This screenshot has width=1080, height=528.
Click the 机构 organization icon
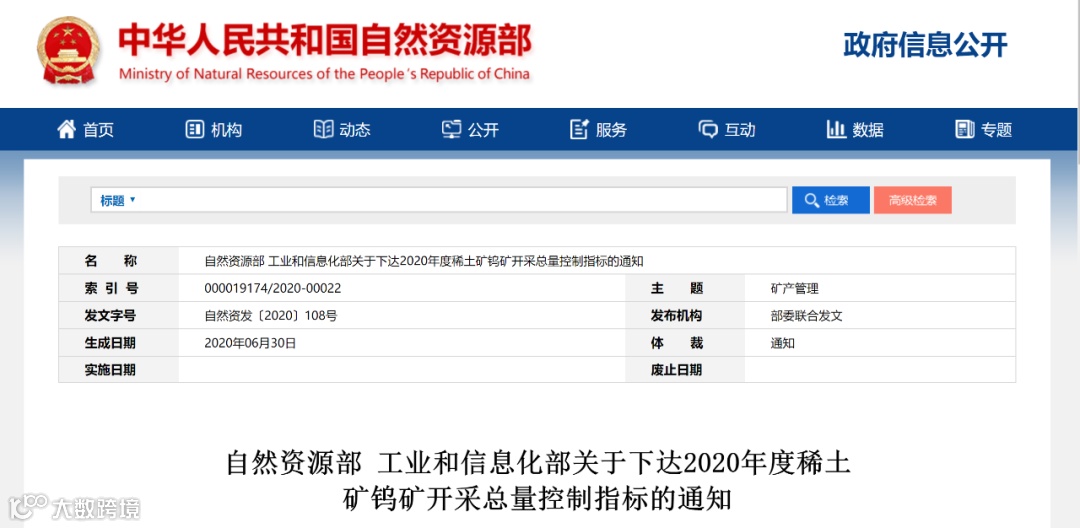click(195, 129)
